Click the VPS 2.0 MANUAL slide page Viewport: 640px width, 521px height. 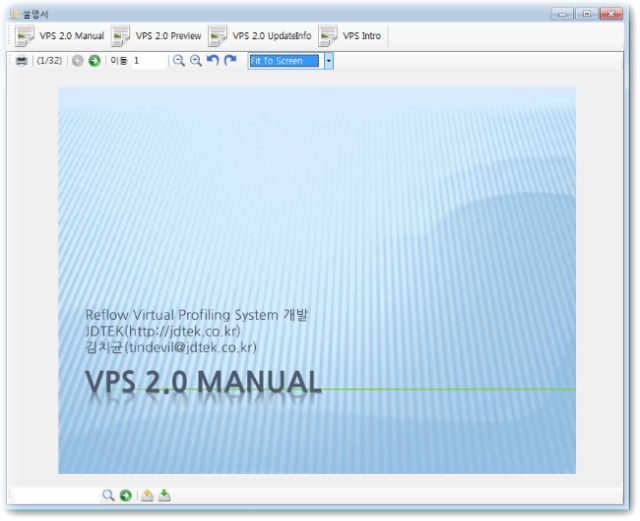[x=317, y=280]
